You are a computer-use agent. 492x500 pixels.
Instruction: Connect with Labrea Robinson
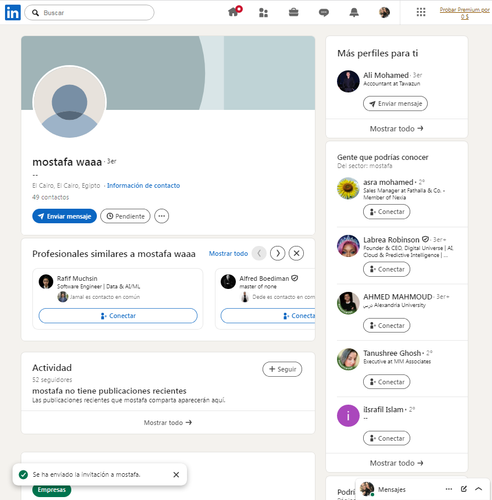pos(387,269)
